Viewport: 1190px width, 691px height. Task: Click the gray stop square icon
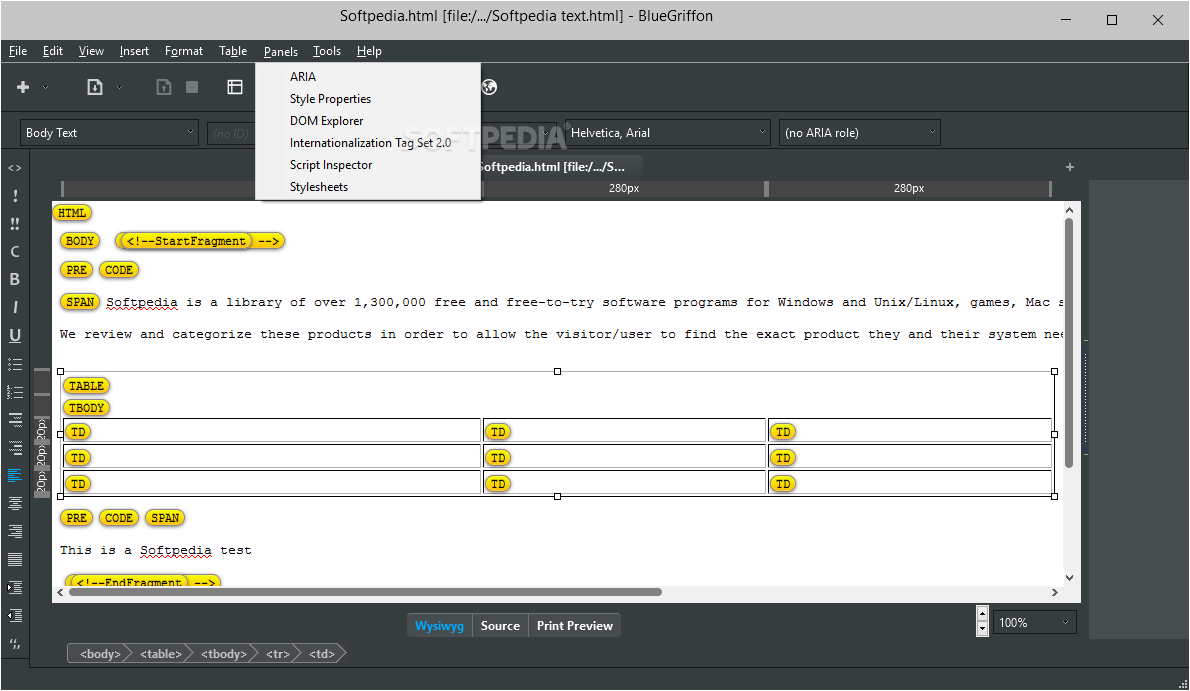(x=192, y=87)
